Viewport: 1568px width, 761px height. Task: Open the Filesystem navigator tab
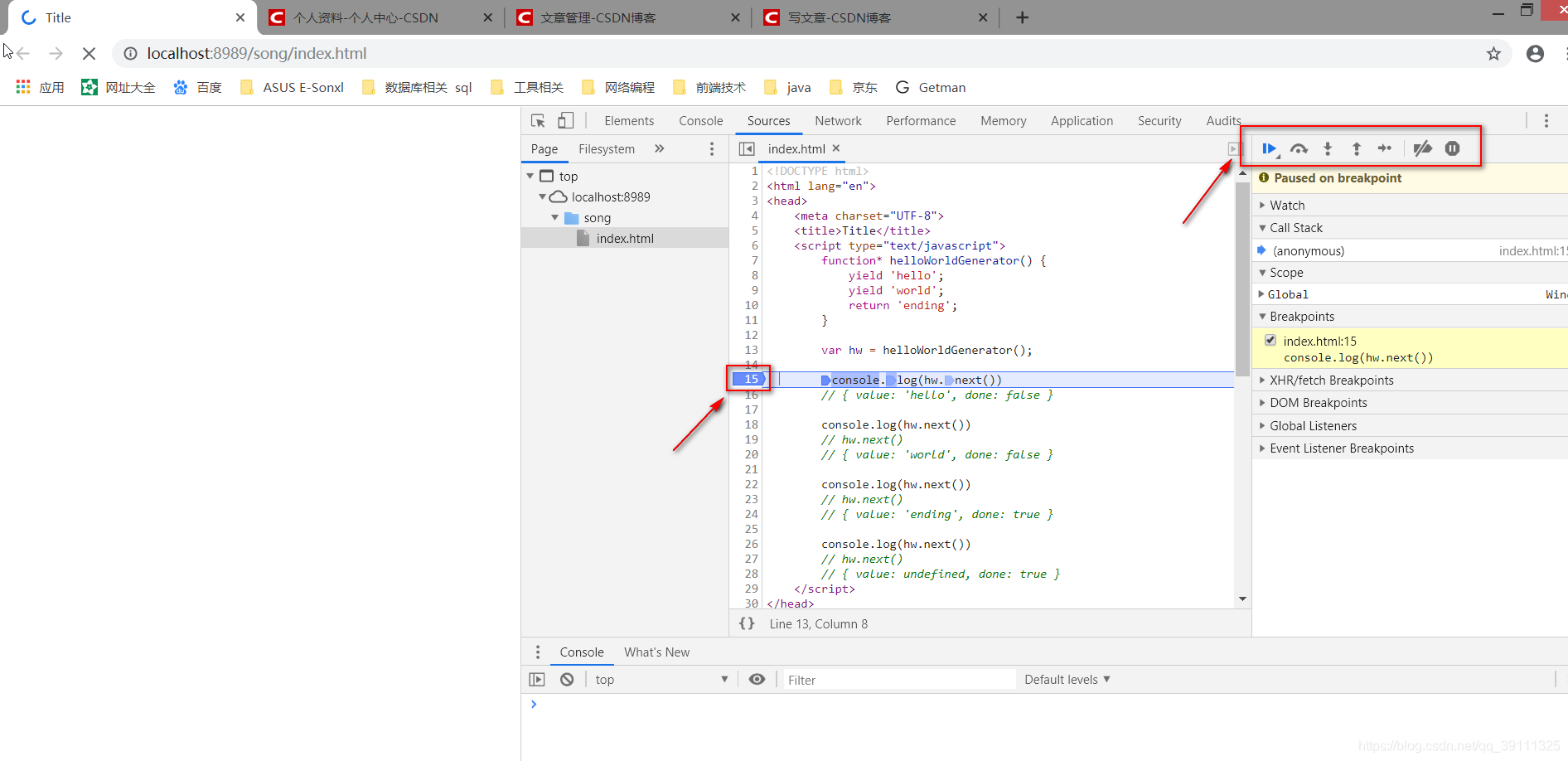pyautogui.click(x=607, y=149)
